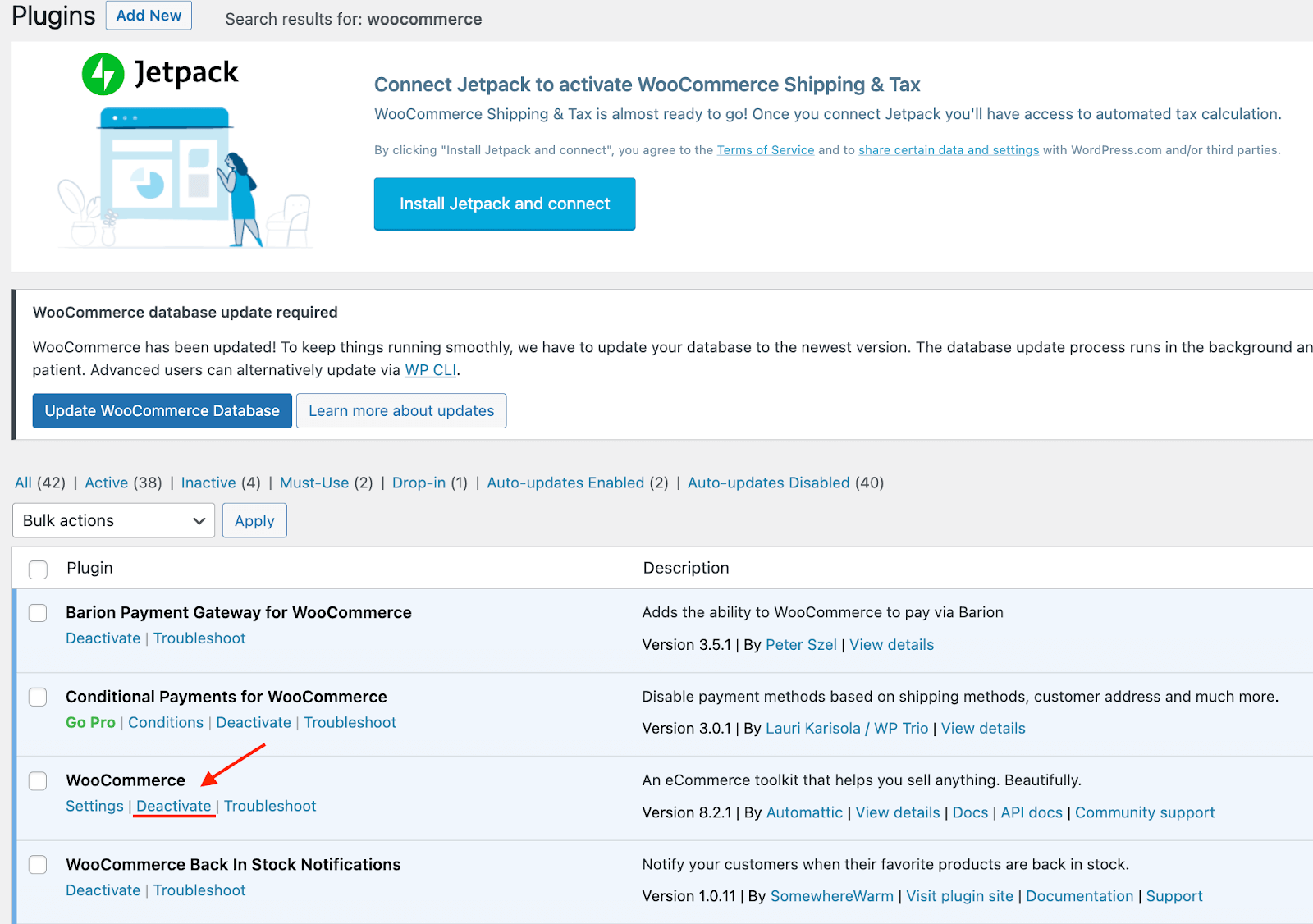Troubleshoot WooCommerce Back In Stock Notifications
Viewport: 1313px width, 924px height.
coord(199,890)
